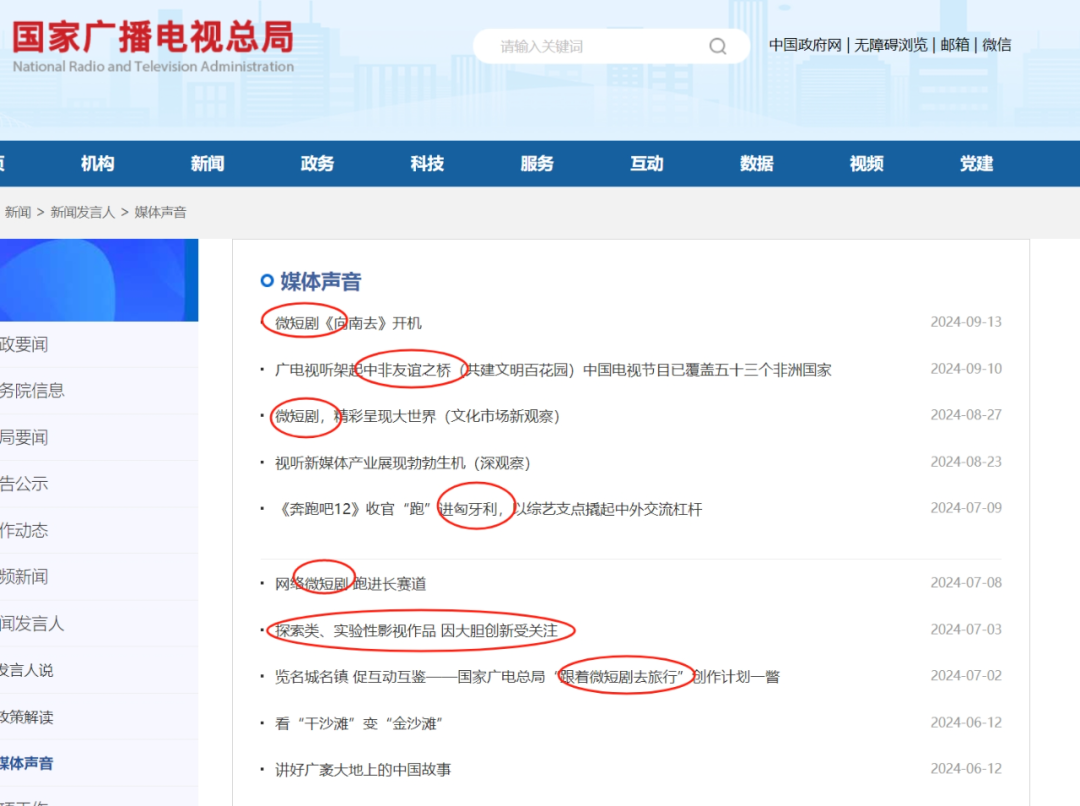Open the 视频 navigation menu
The image size is (1080, 806).
coord(866,164)
